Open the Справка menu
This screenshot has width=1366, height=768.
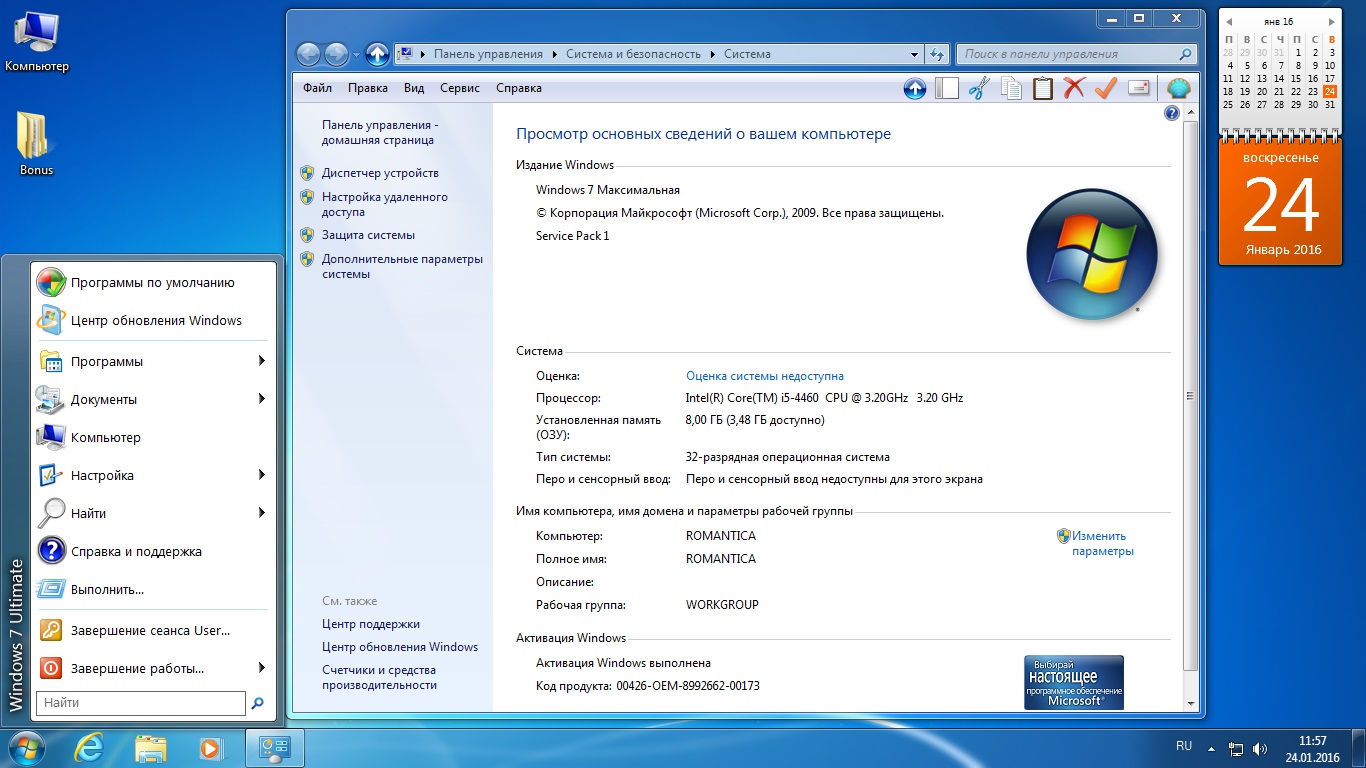[x=519, y=88]
